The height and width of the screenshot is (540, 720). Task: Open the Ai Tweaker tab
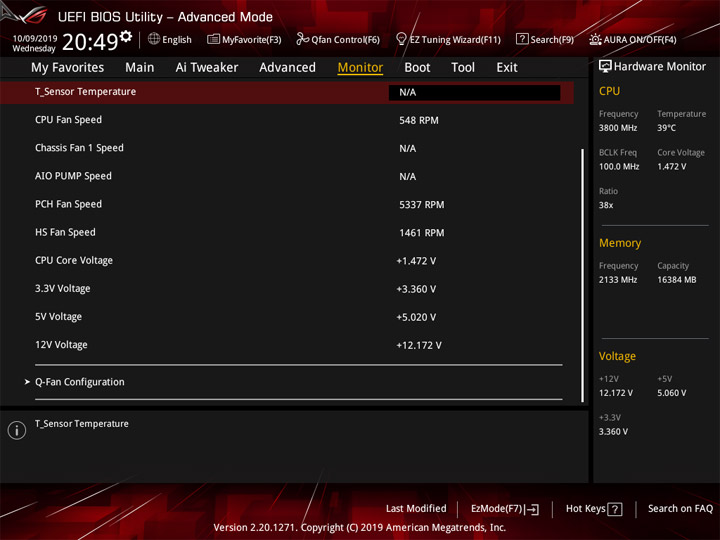coord(207,68)
